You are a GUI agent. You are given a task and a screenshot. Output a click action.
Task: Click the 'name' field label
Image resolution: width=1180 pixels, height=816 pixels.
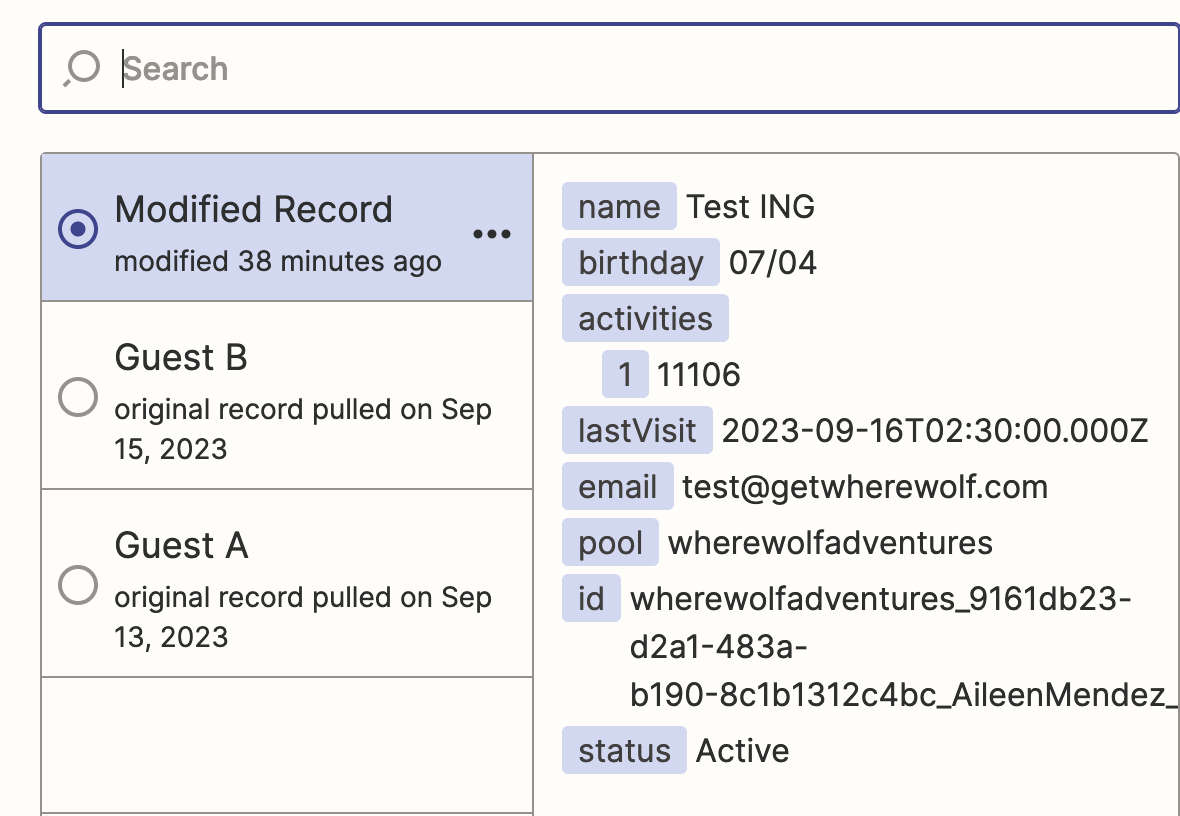click(619, 206)
